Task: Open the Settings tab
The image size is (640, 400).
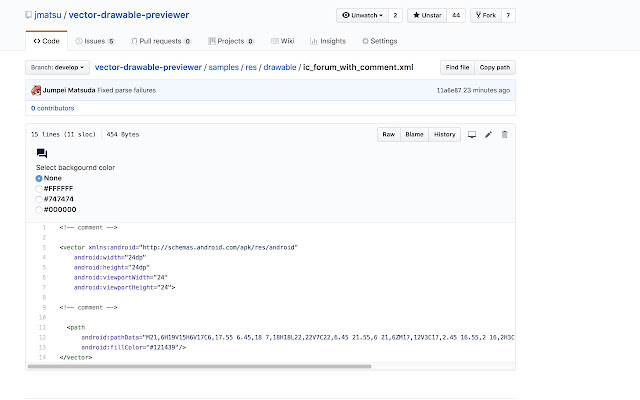Action: 380,41
